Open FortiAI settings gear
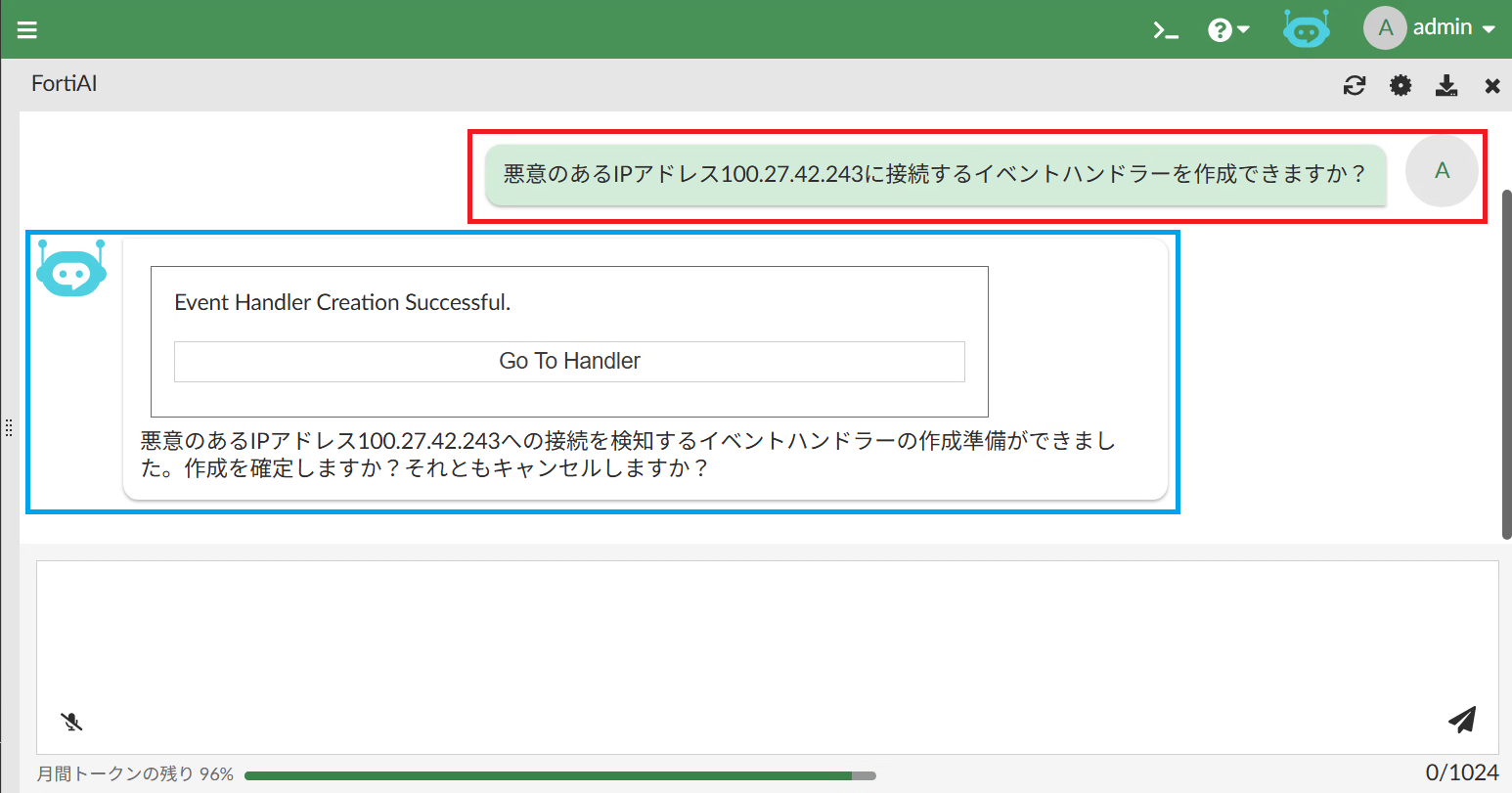 coord(1401,86)
